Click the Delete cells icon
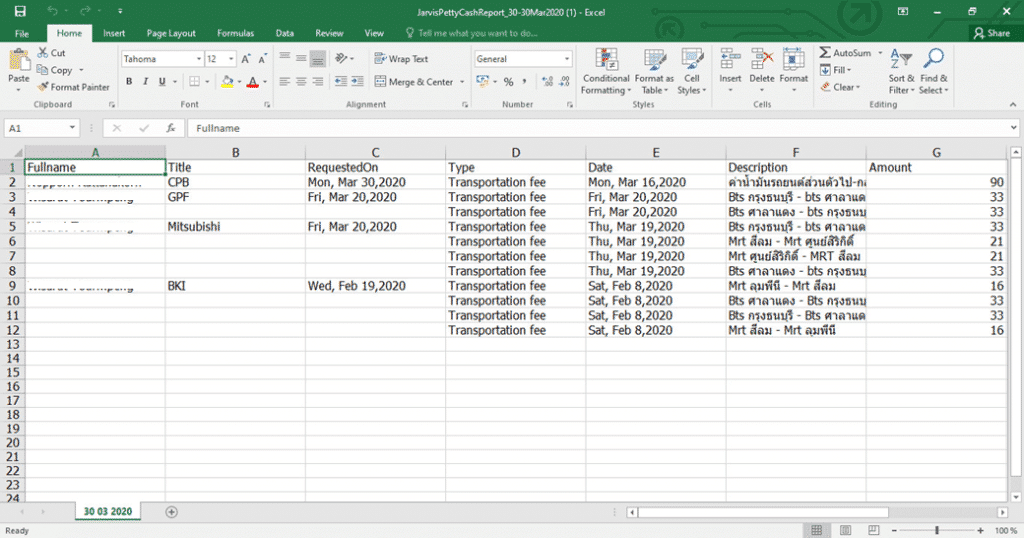Viewport: 1024px width, 538px height. coord(761,60)
